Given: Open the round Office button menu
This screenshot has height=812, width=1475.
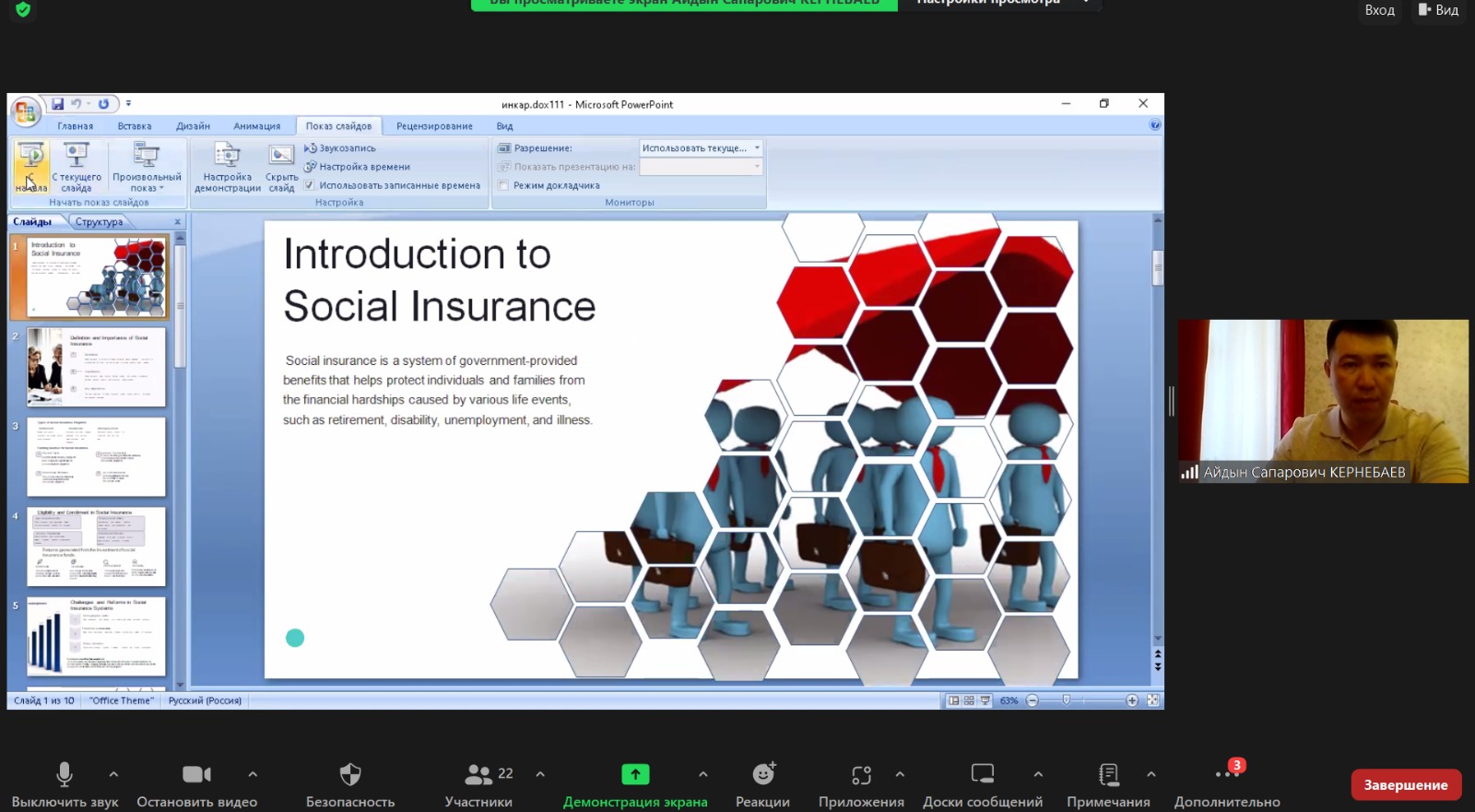Looking at the screenshot, I should 25,112.
